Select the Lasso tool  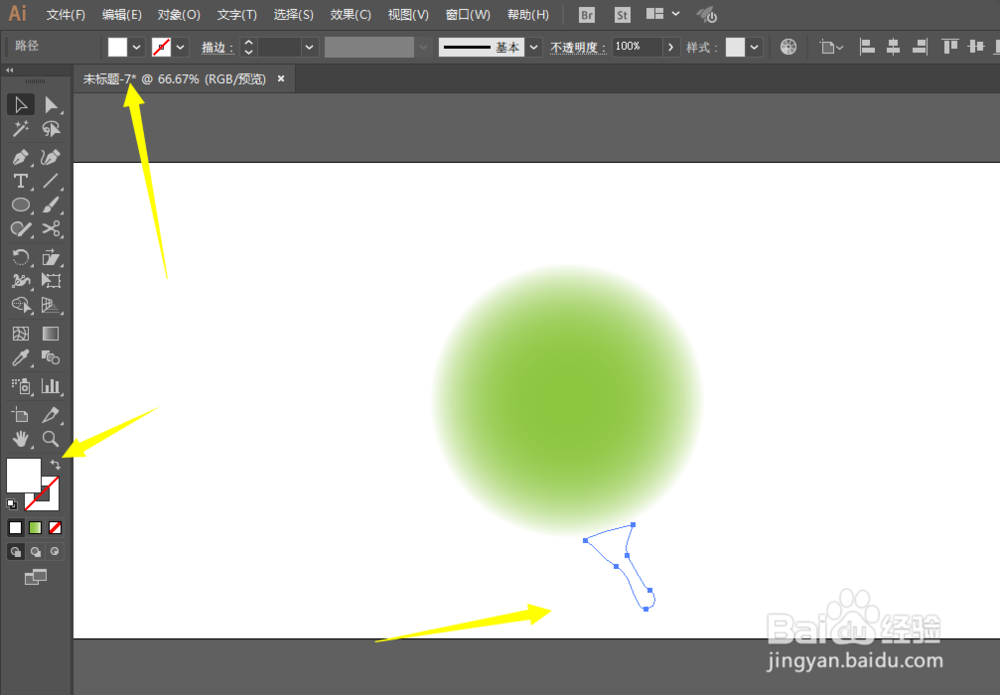coord(51,129)
